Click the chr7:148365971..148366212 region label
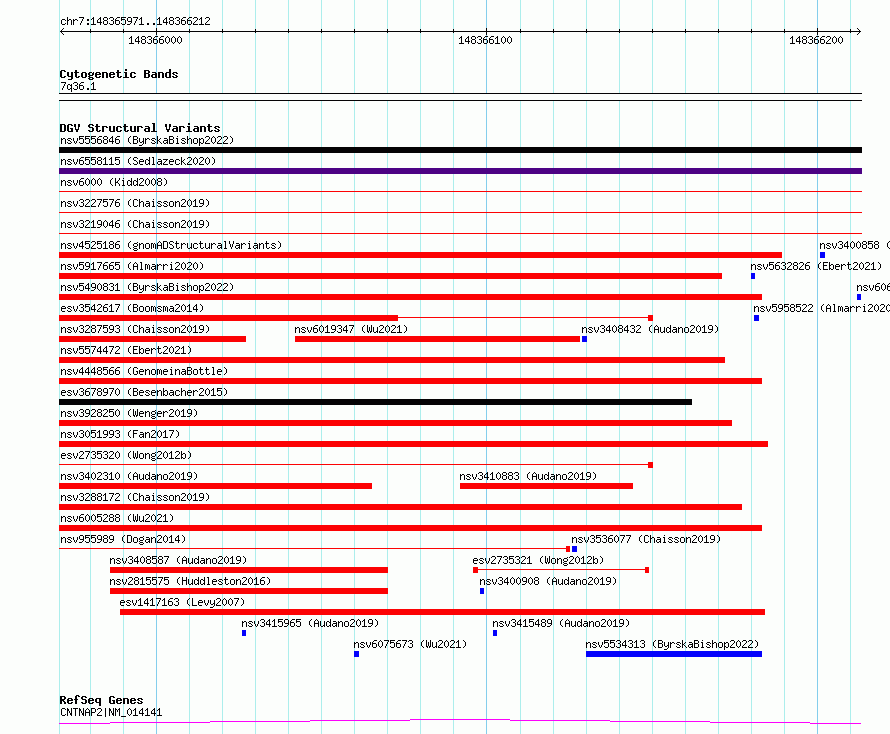Image resolution: width=890 pixels, height=734 pixels. (135, 21)
